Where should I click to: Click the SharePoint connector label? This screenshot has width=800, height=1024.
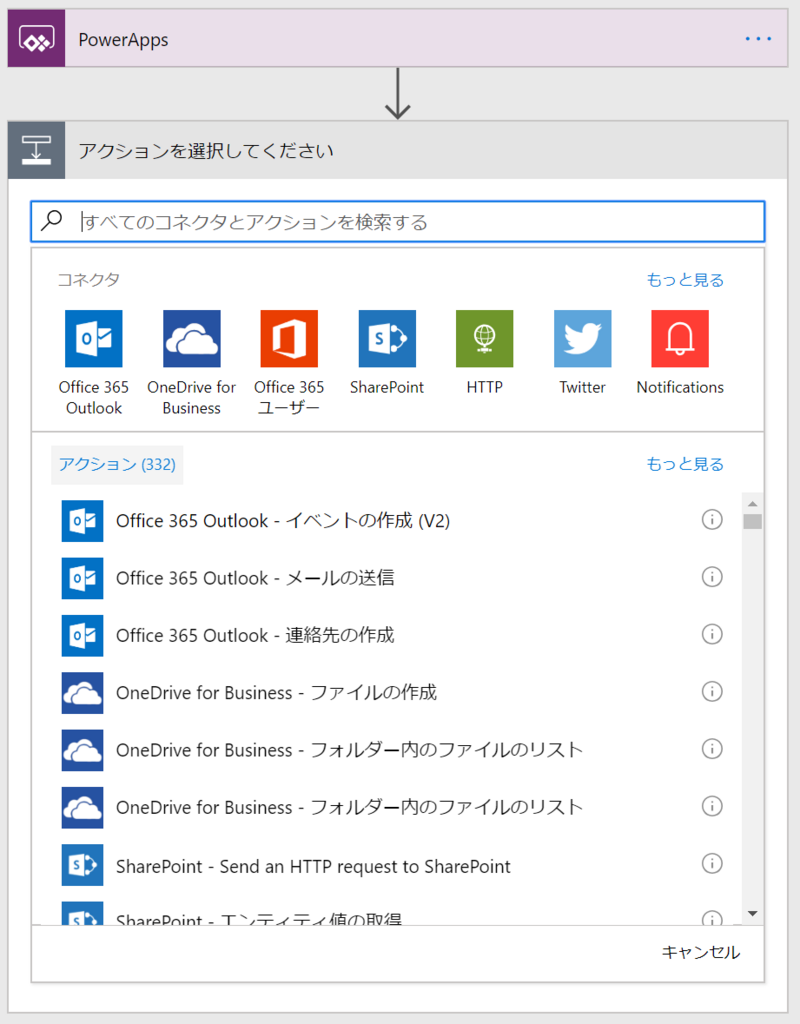387,387
